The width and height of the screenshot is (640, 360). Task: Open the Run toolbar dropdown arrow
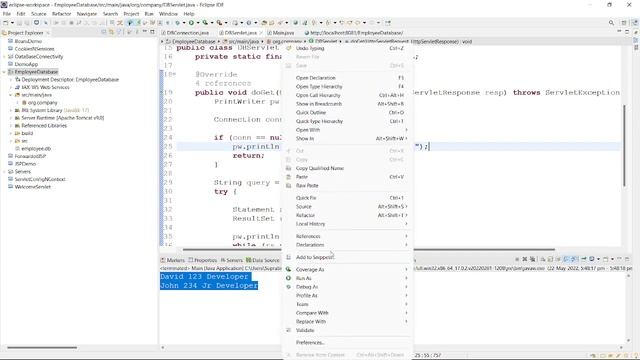click(197, 23)
